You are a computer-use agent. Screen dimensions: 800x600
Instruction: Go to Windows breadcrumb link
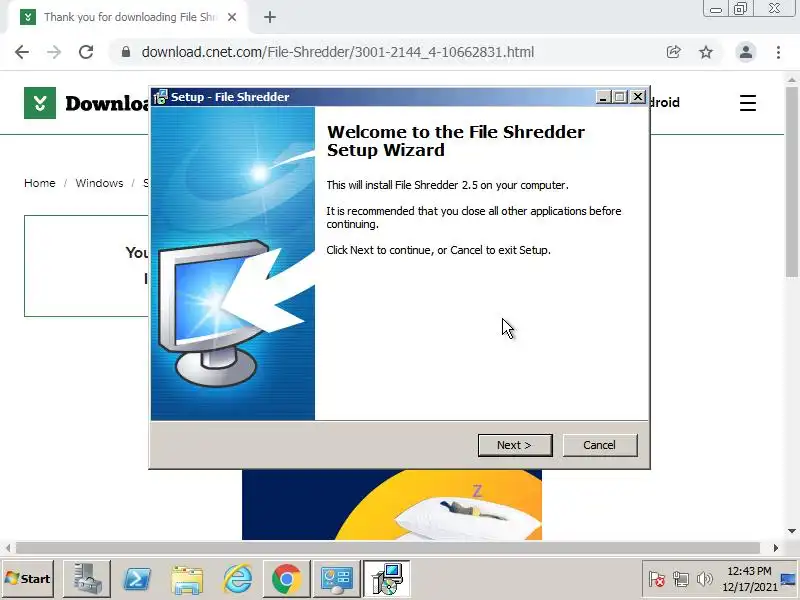click(99, 183)
